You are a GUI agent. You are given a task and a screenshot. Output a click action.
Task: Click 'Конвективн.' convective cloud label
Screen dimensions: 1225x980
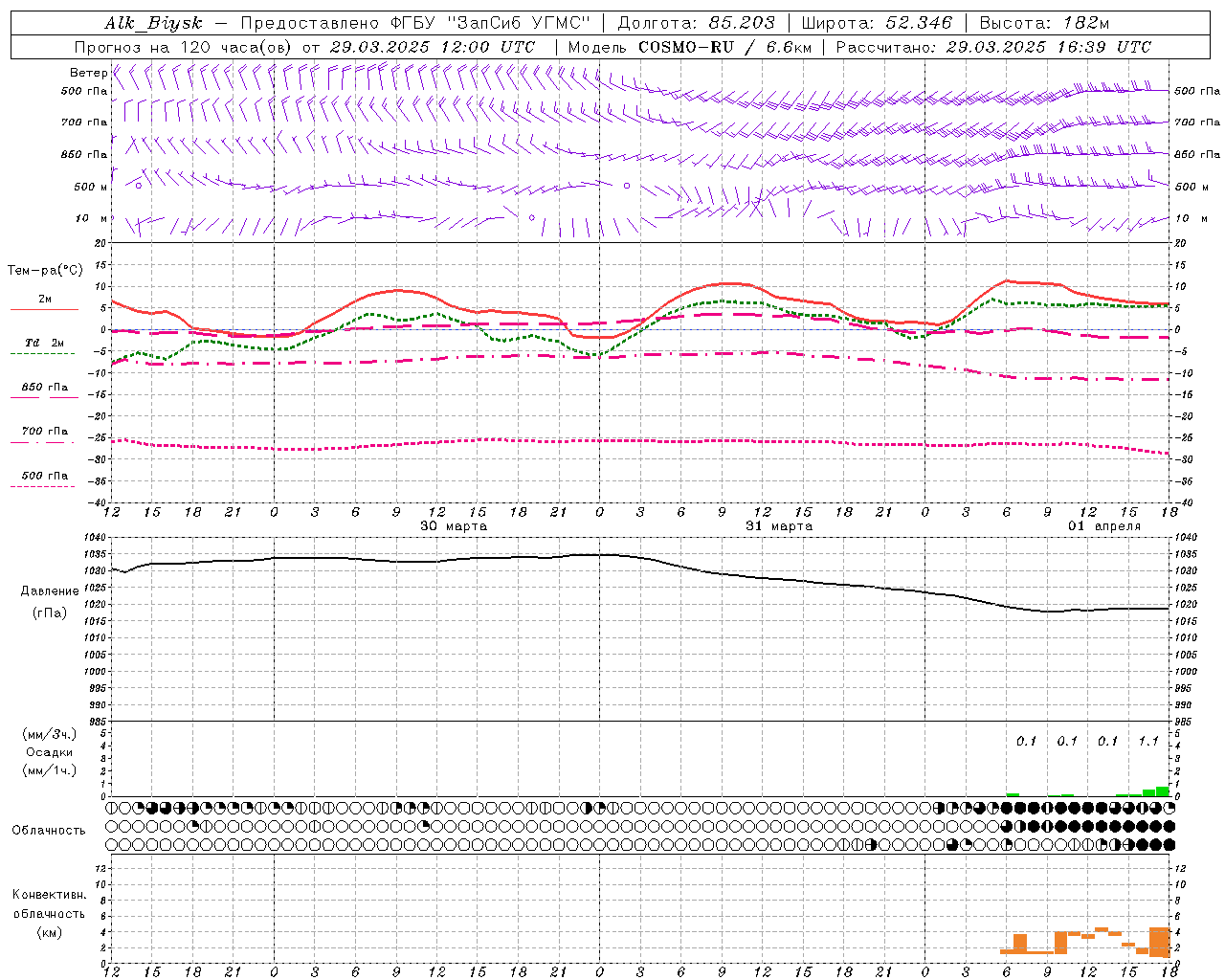click(x=50, y=895)
